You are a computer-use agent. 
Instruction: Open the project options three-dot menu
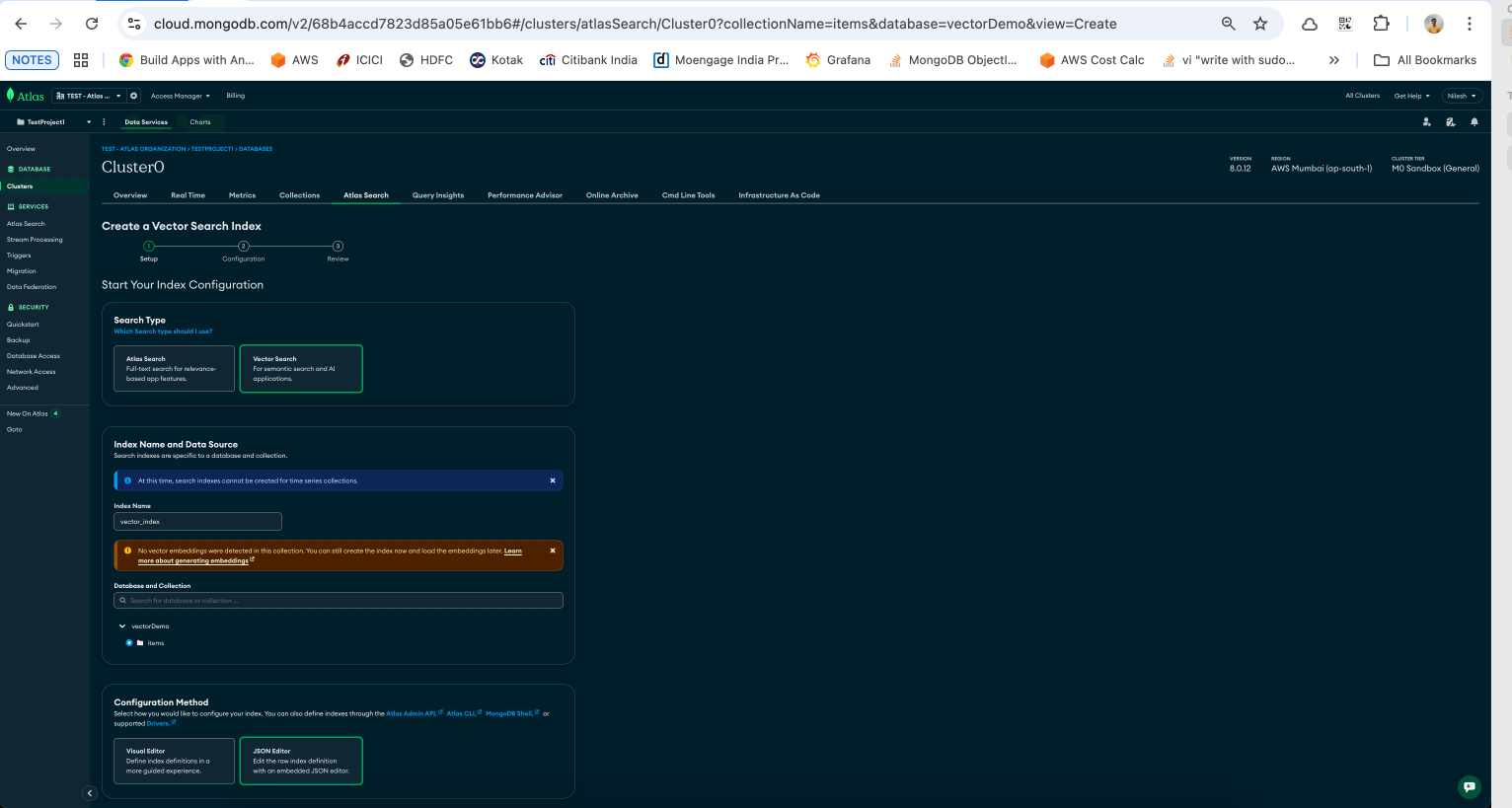pos(104,121)
